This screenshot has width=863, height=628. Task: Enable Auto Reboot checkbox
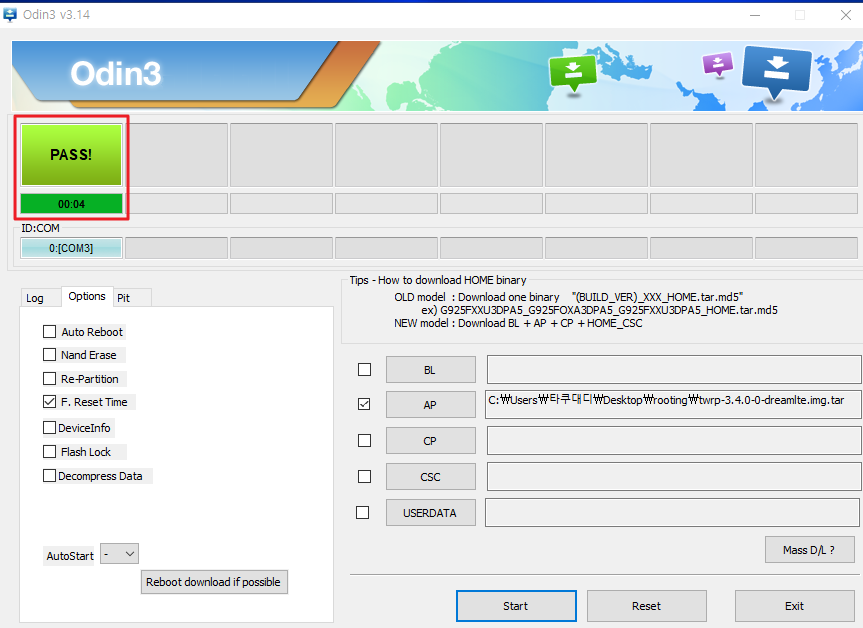click(x=50, y=331)
